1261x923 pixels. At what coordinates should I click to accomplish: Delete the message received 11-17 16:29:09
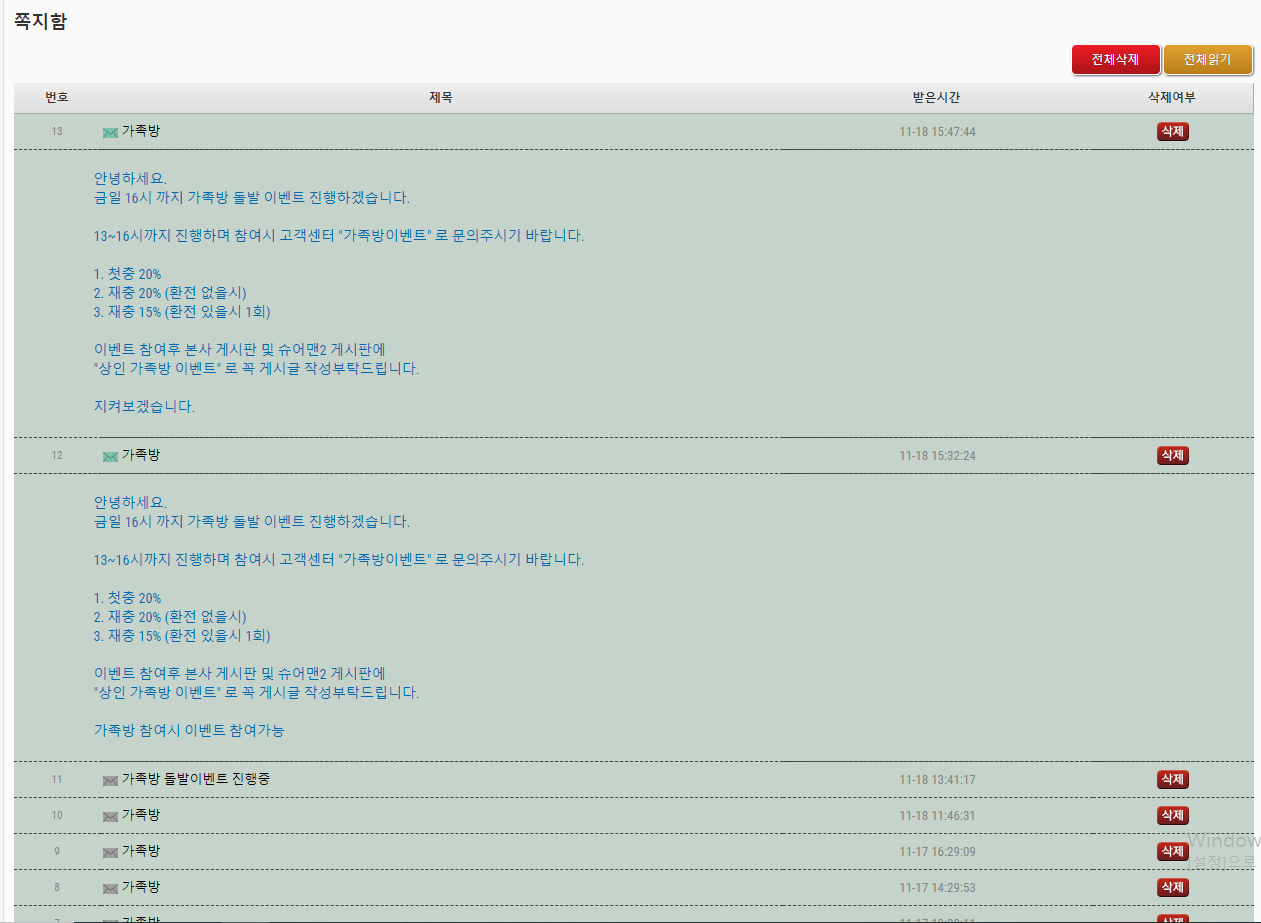pyautogui.click(x=1172, y=851)
